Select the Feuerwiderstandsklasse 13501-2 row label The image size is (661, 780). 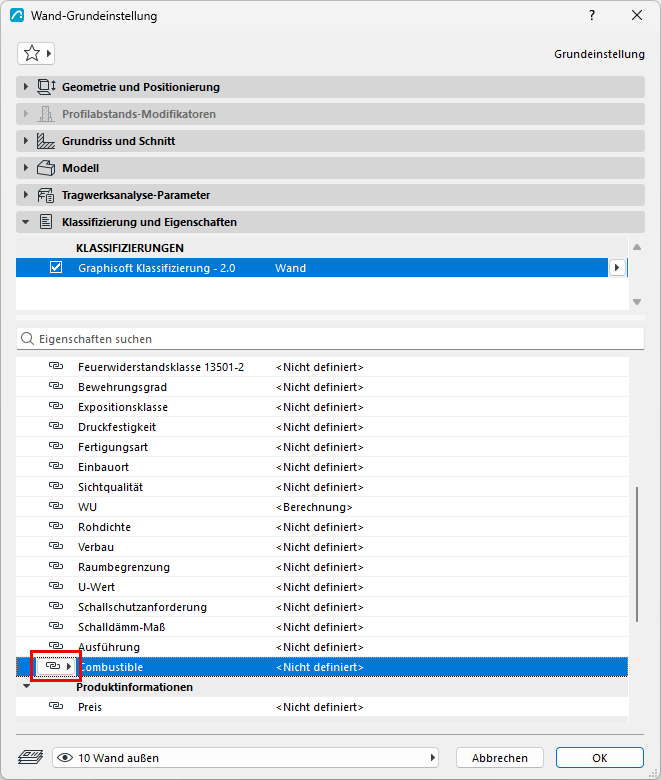161,367
